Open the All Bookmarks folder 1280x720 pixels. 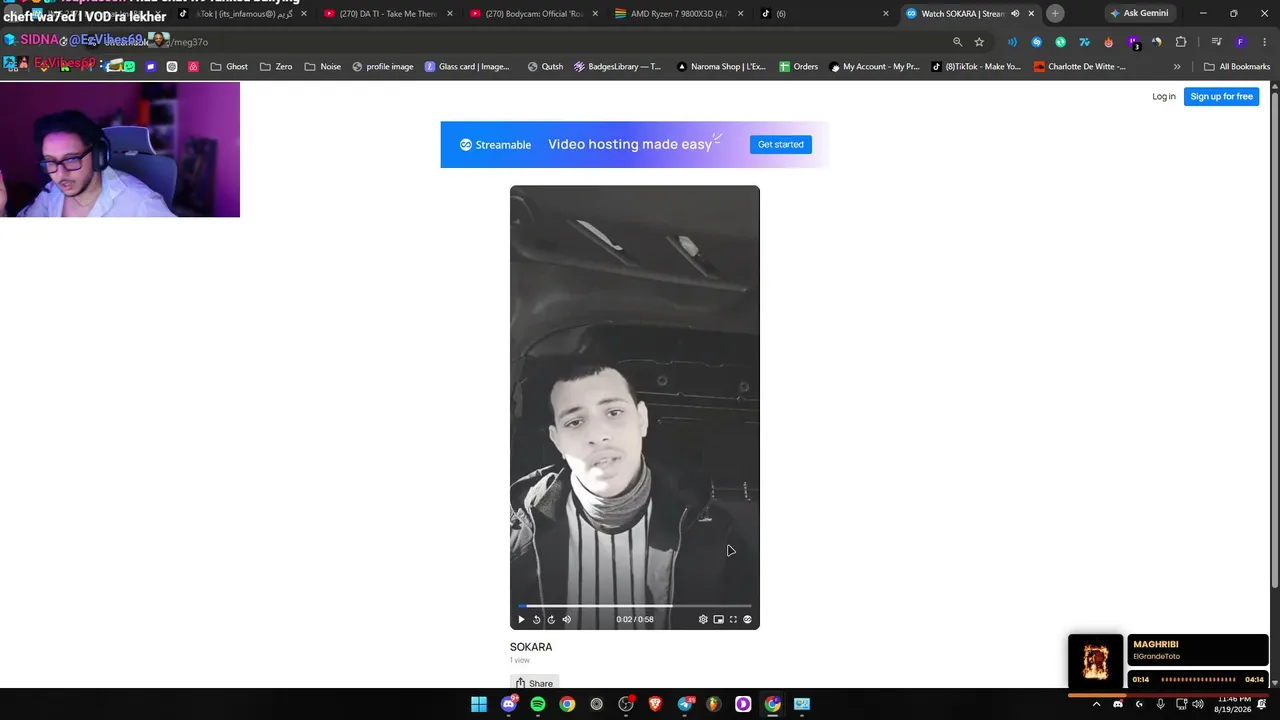point(1237,67)
